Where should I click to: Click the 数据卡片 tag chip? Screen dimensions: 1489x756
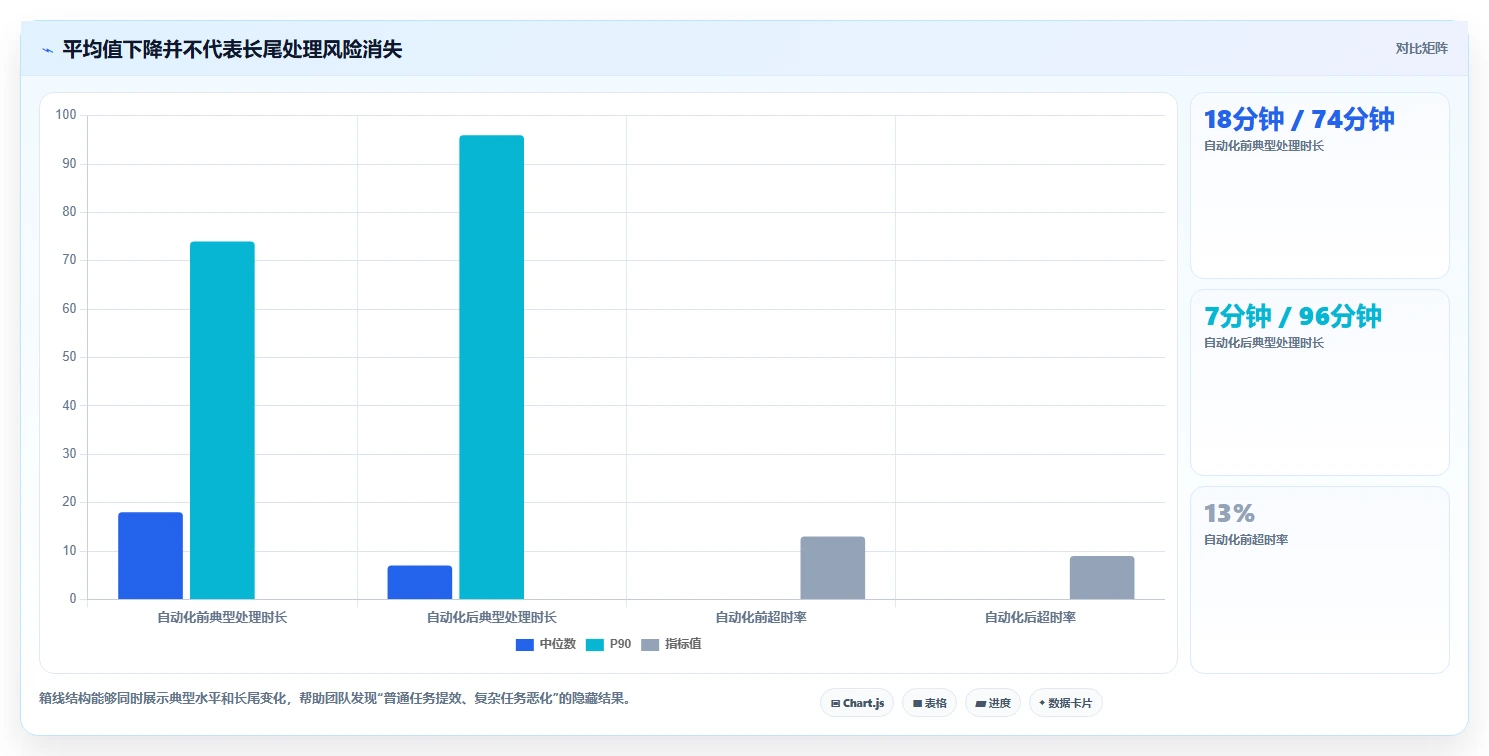pyautogui.click(x=1066, y=703)
